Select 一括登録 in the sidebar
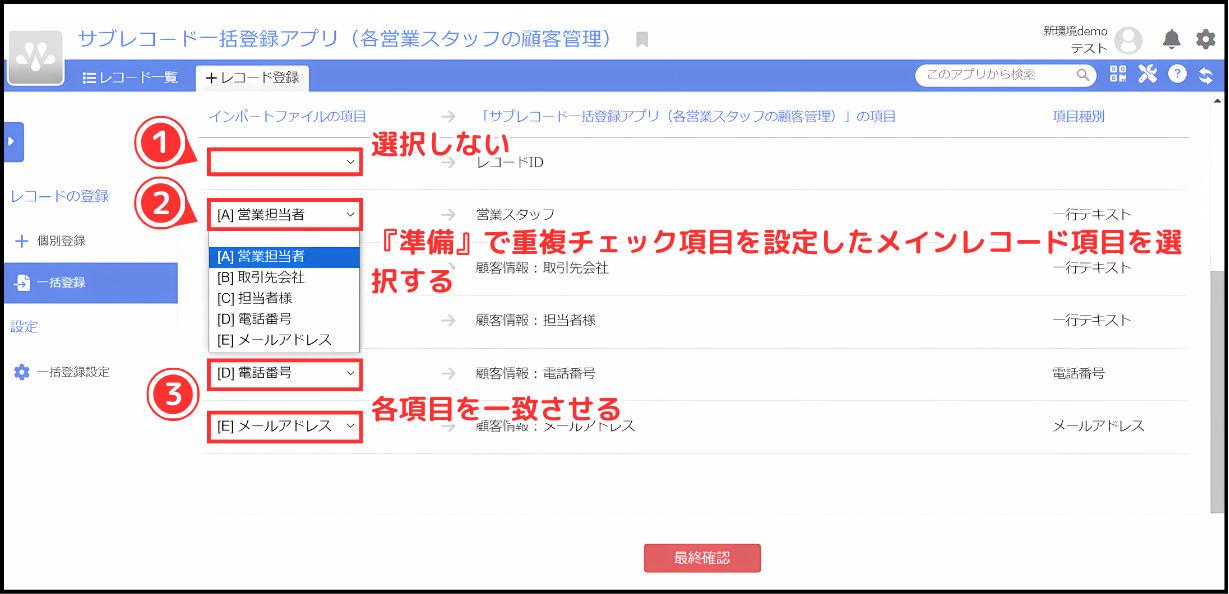1229x594 pixels. coord(91,283)
